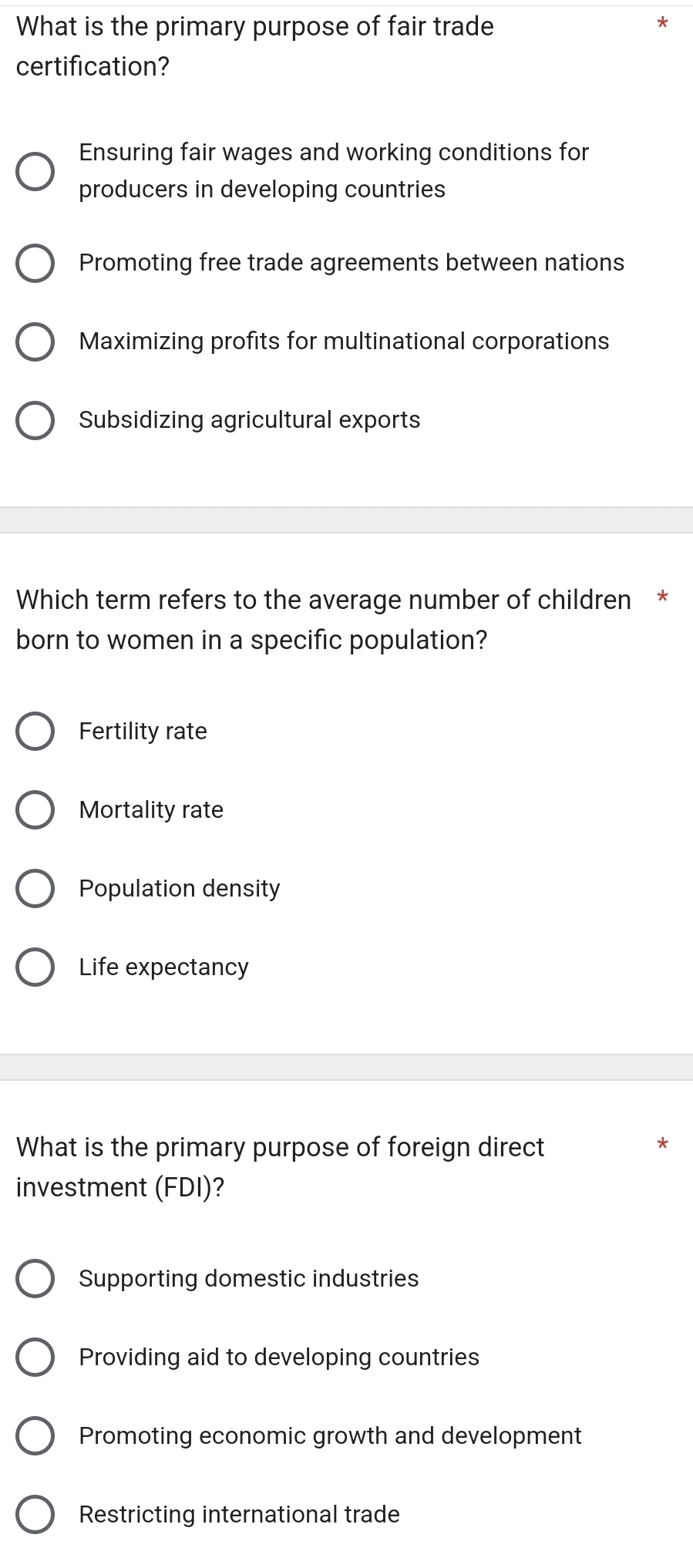Select 'Supporting domestic industries' option
Image resolution: width=693 pixels, height=1568 pixels.
click(x=35, y=1279)
